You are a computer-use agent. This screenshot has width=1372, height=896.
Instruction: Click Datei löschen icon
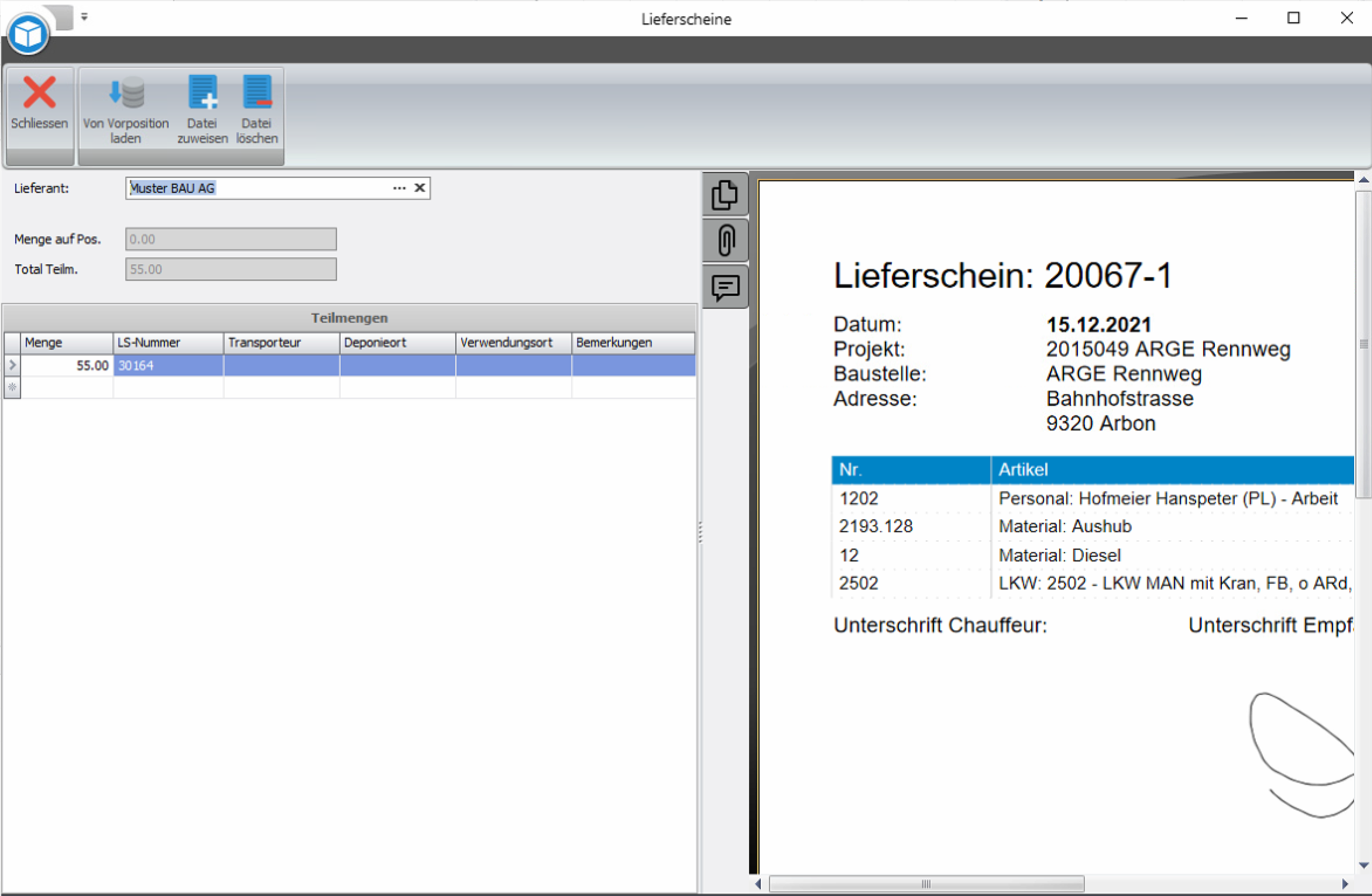point(257,110)
